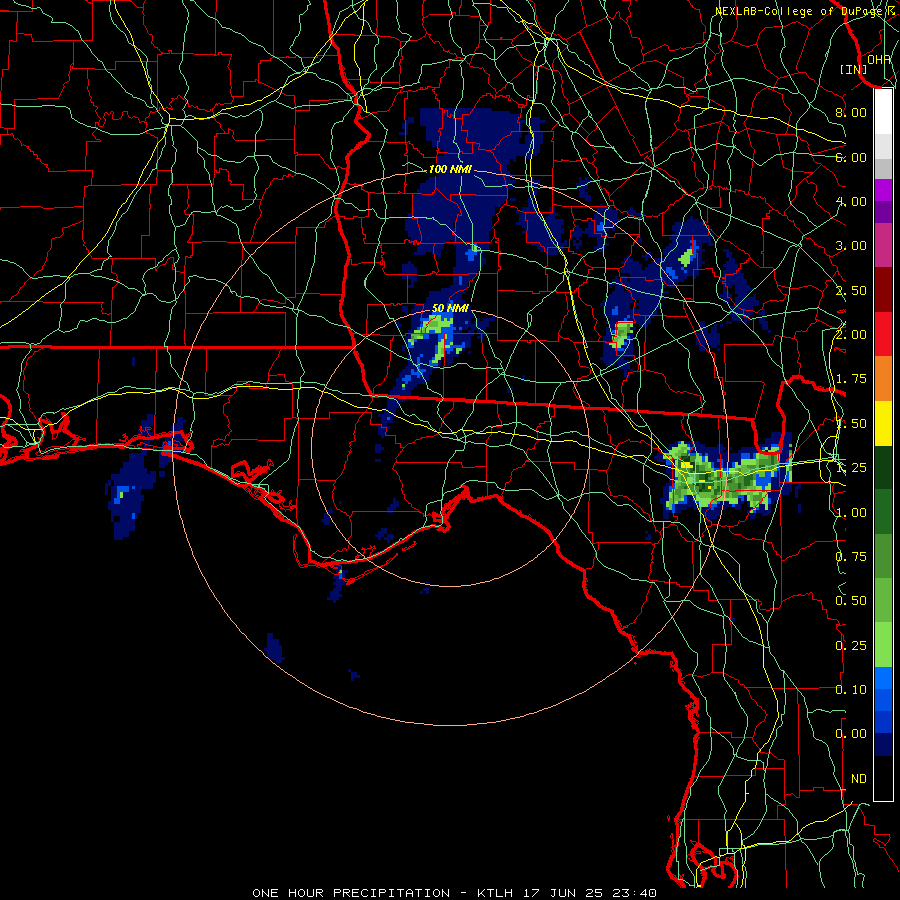Screen dimensions: 900x900
Task: Pick the yellow swatch on the color scale
Action: pos(883,423)
